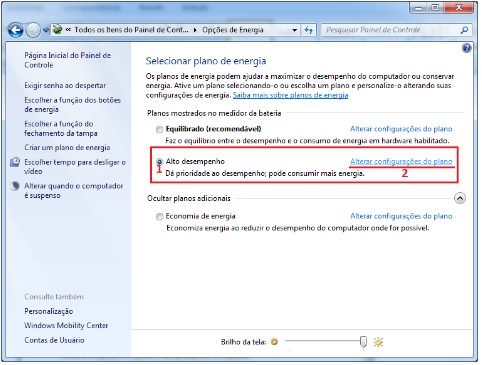Go back with the Back arrow button
This screenshot has width=482, height=365.
[x=15, y=30]
